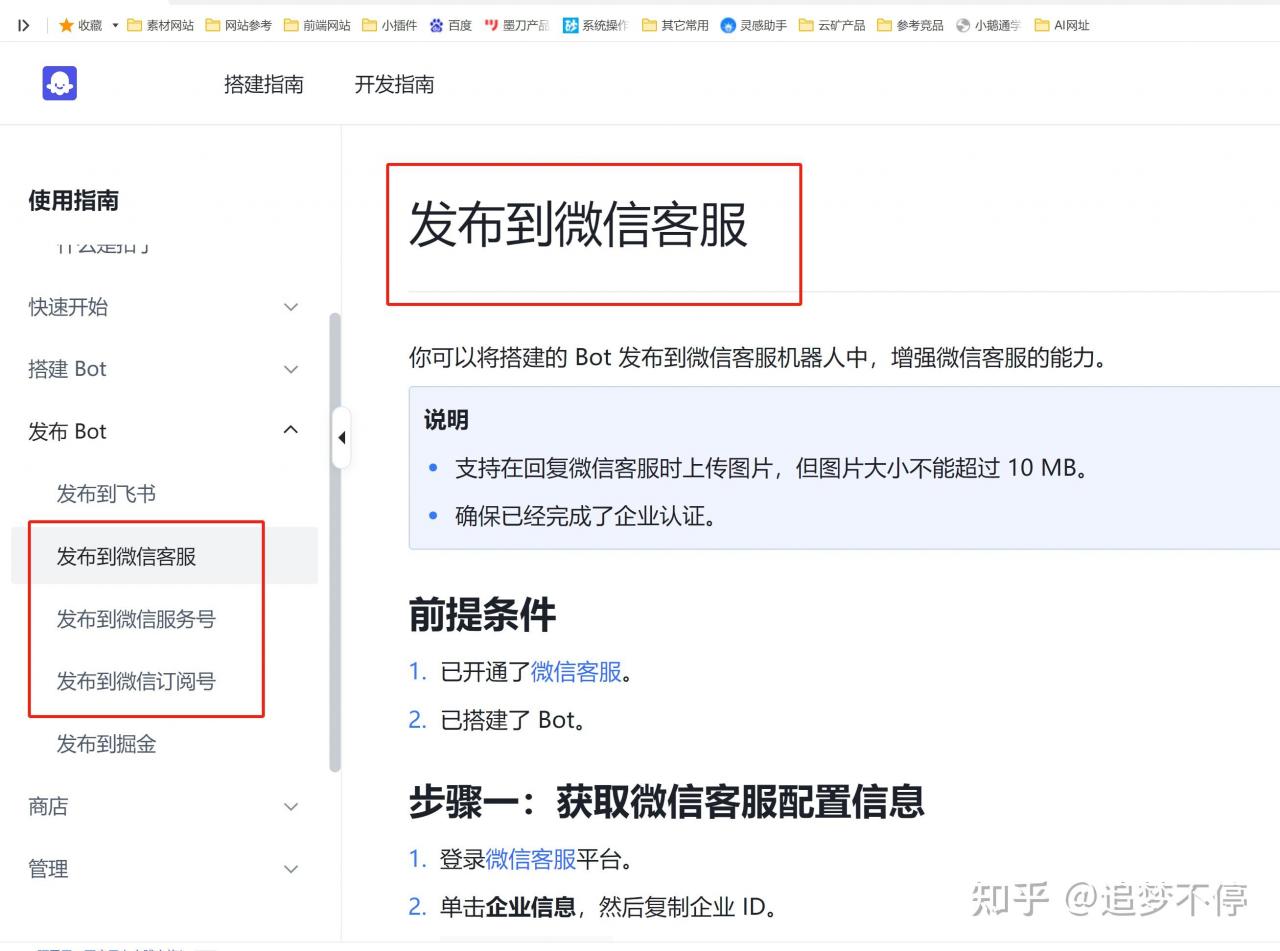Open the 前端网站 bookmark folder
Viewport: 1280px width, 951px height.
click(317, 25)
